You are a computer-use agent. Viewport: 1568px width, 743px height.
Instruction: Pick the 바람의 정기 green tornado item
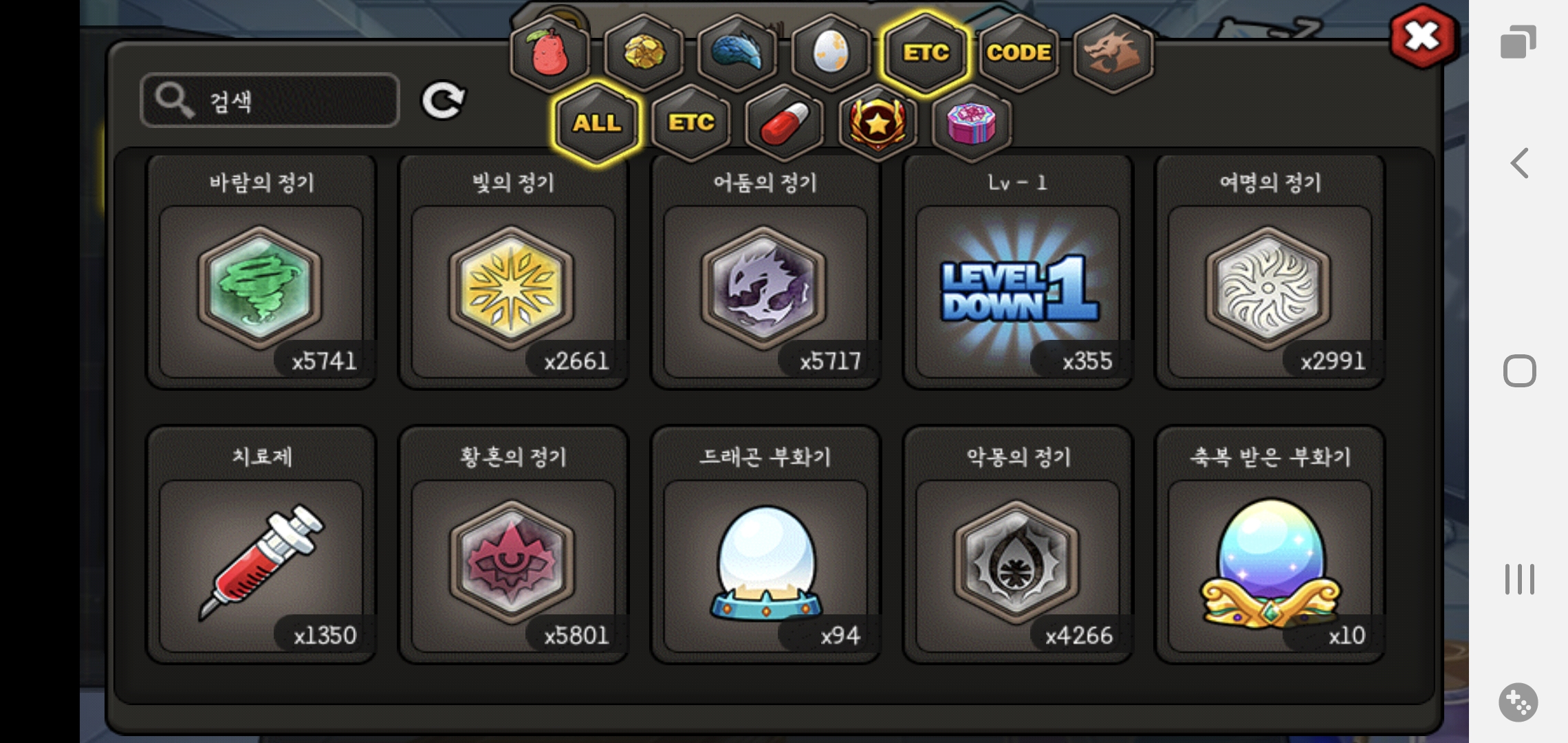(261, 272)
